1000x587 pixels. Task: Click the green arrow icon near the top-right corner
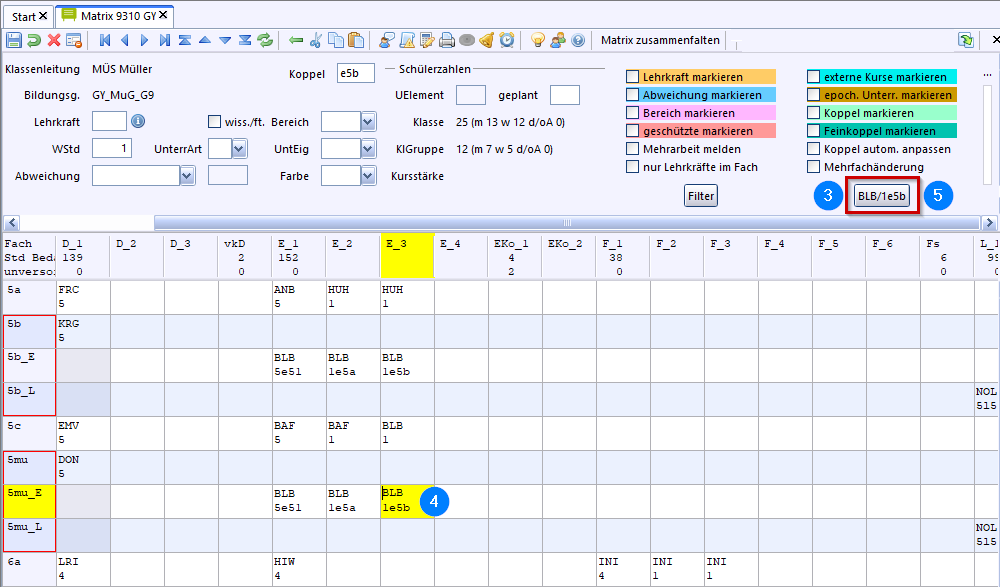click(x=966, y=40)
